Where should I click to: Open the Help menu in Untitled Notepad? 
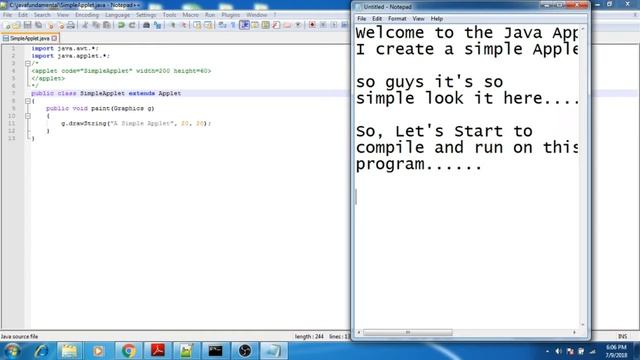(x=437, y=19)
